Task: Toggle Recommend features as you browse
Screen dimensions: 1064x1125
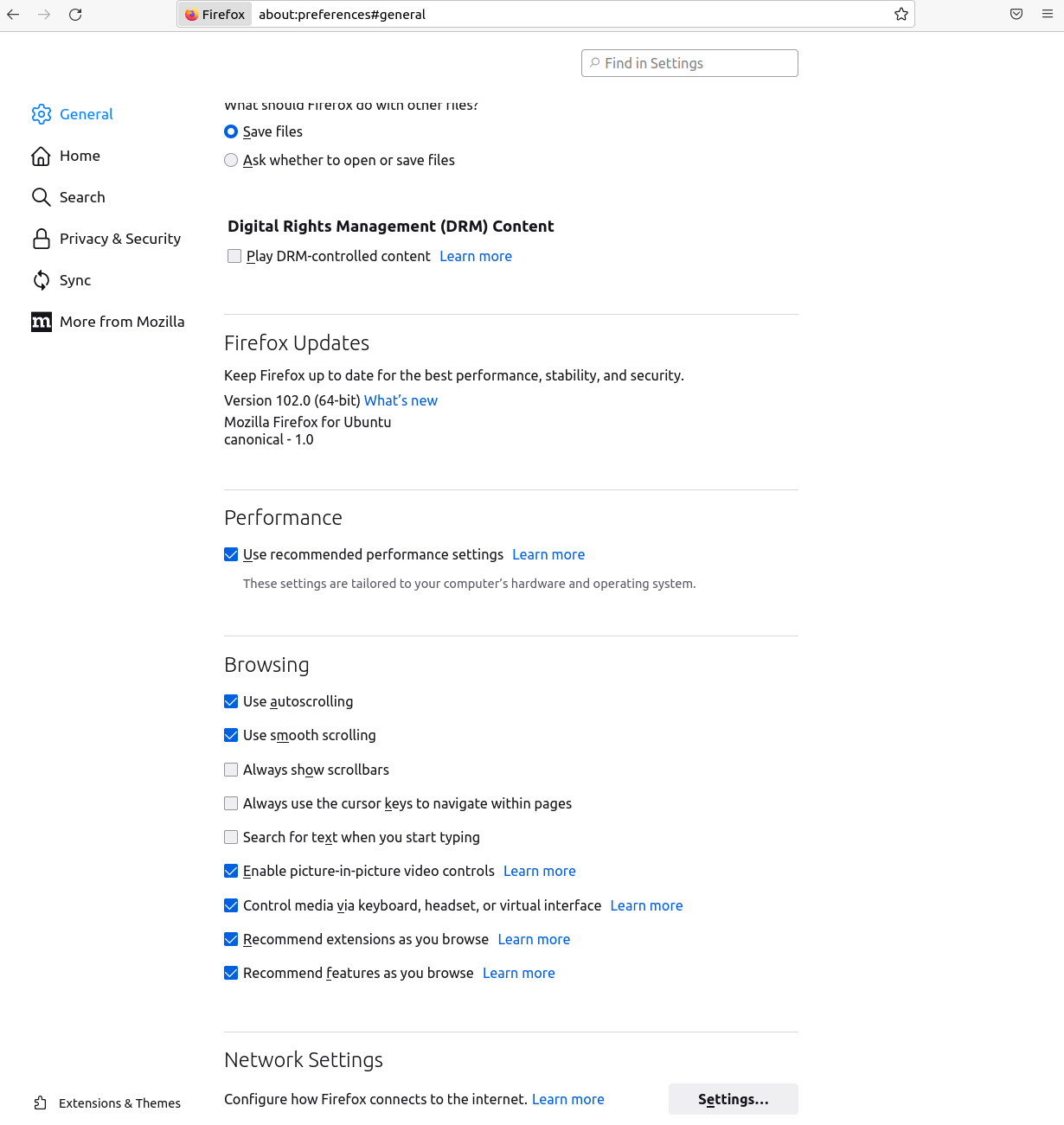Action: (x=231, y=973)
